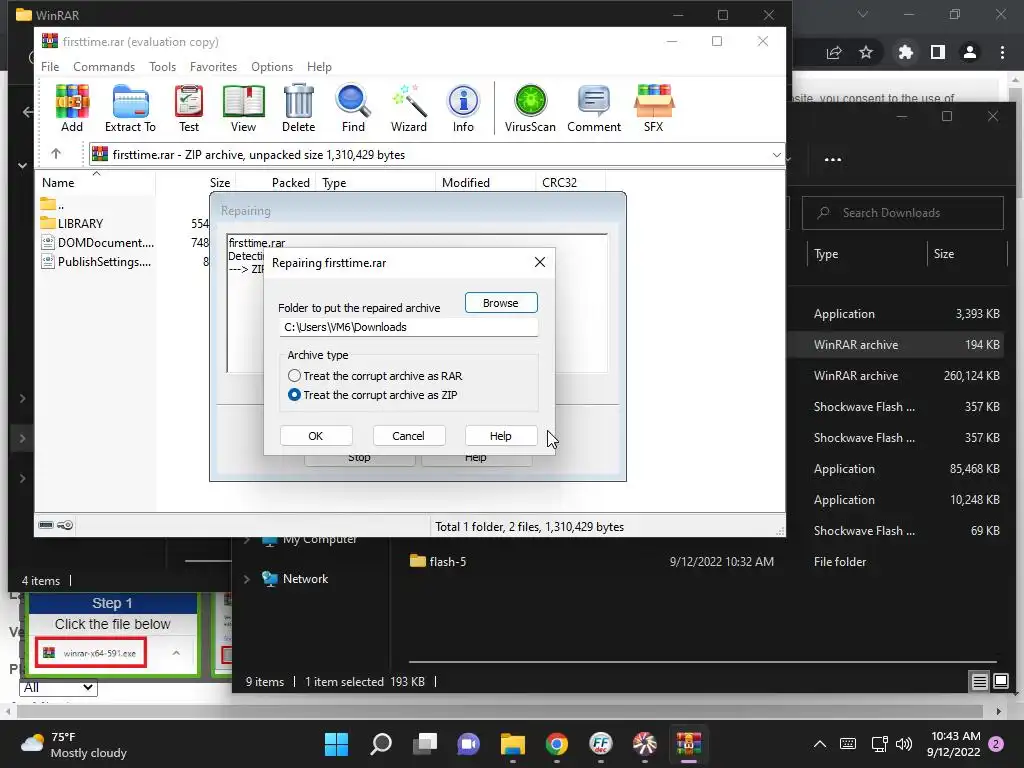Viewport: 1024px width, 768px height.
Task: Open the Help menu in WinRAR
Action: (x=319, y=67)
